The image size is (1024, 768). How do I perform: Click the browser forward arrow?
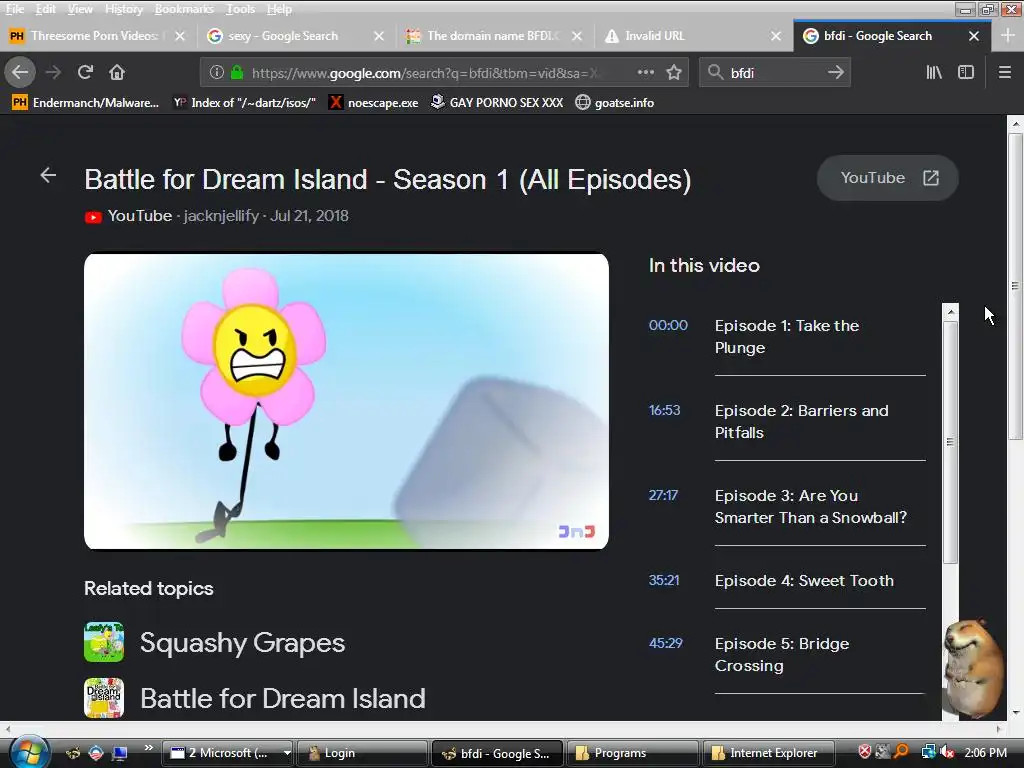53,72
